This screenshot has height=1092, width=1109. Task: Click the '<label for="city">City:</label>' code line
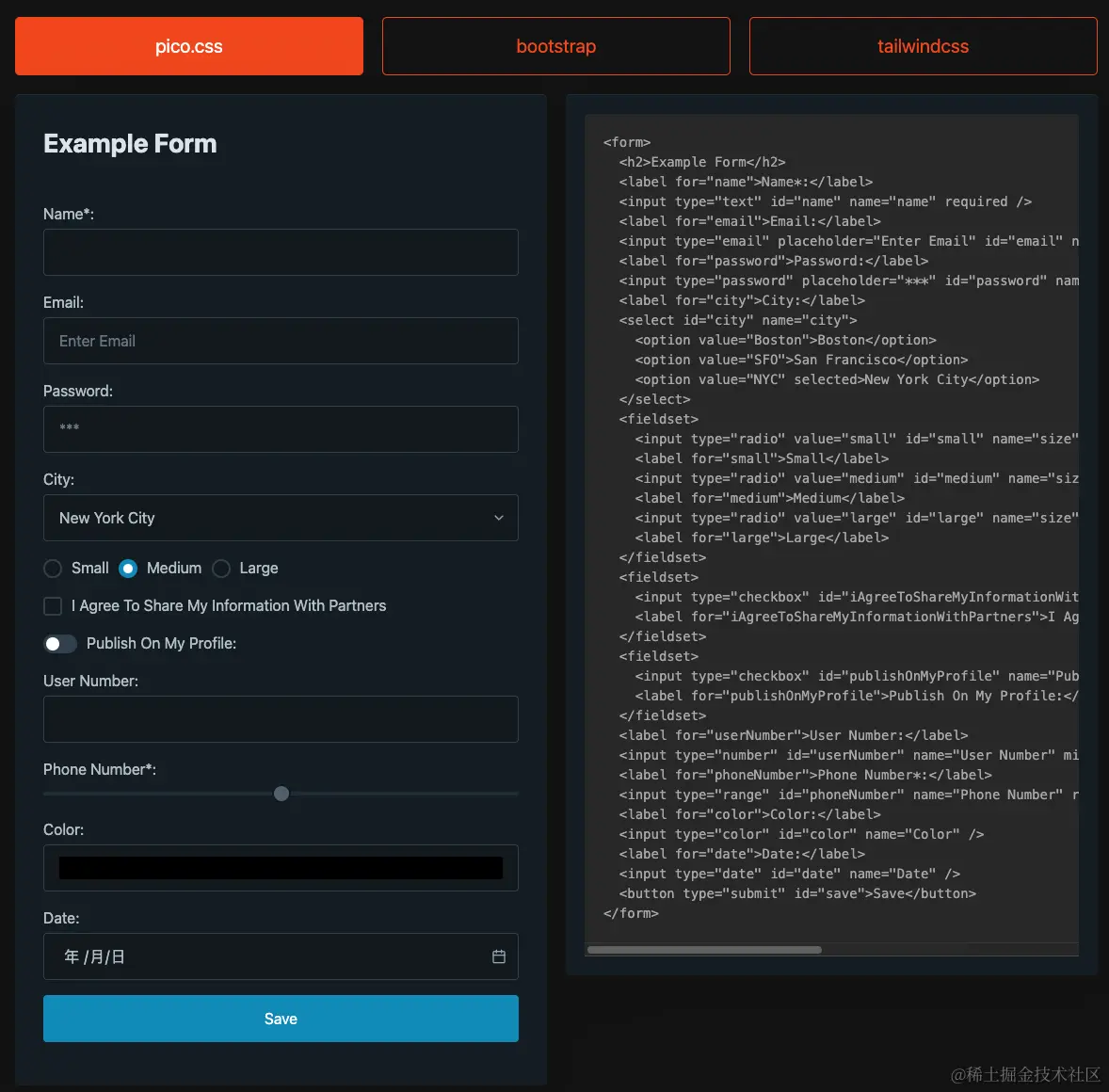pyautogui.click(x=742, y=300)
